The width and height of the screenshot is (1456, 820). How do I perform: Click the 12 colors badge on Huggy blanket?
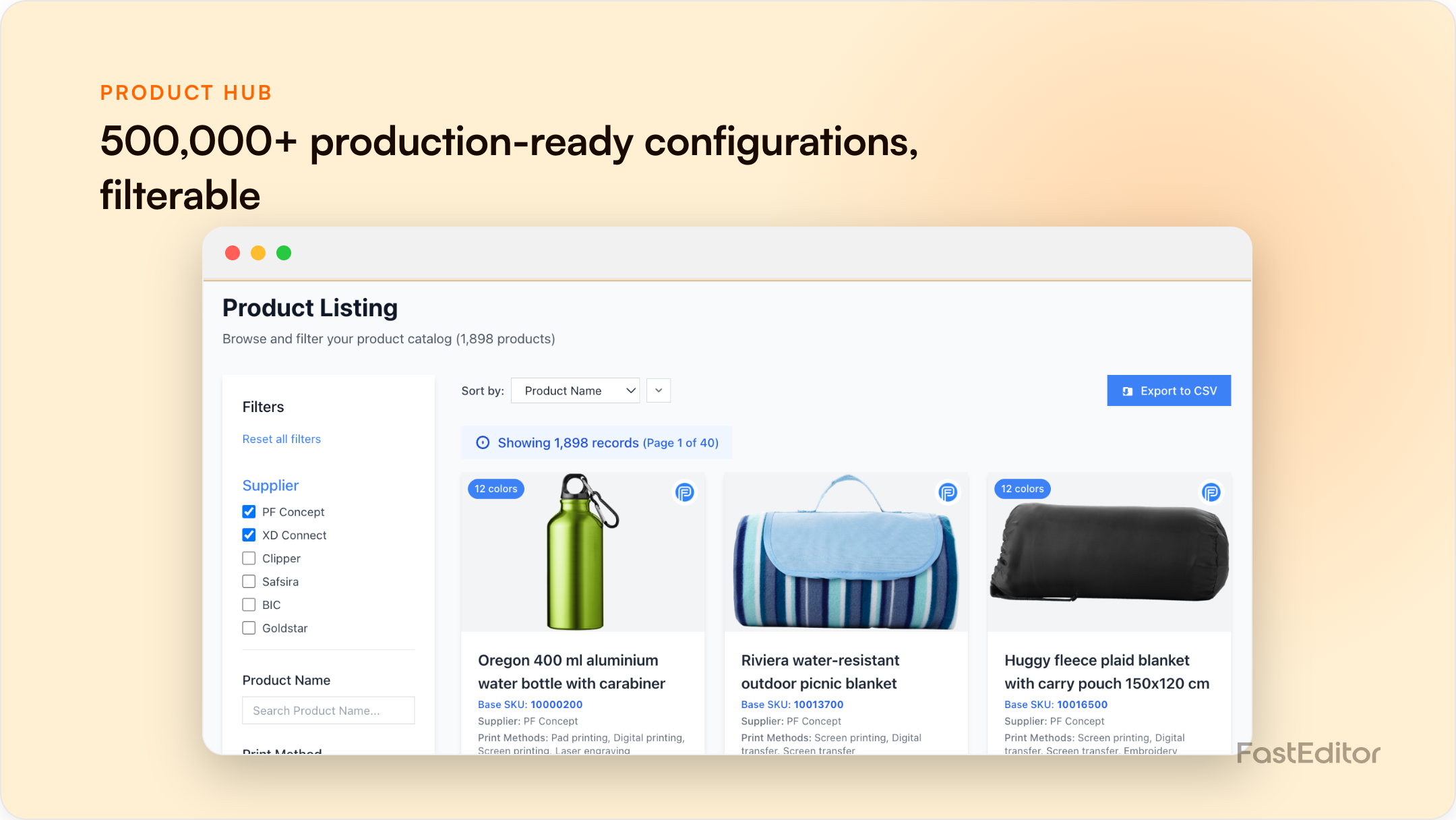[1023, 489]
